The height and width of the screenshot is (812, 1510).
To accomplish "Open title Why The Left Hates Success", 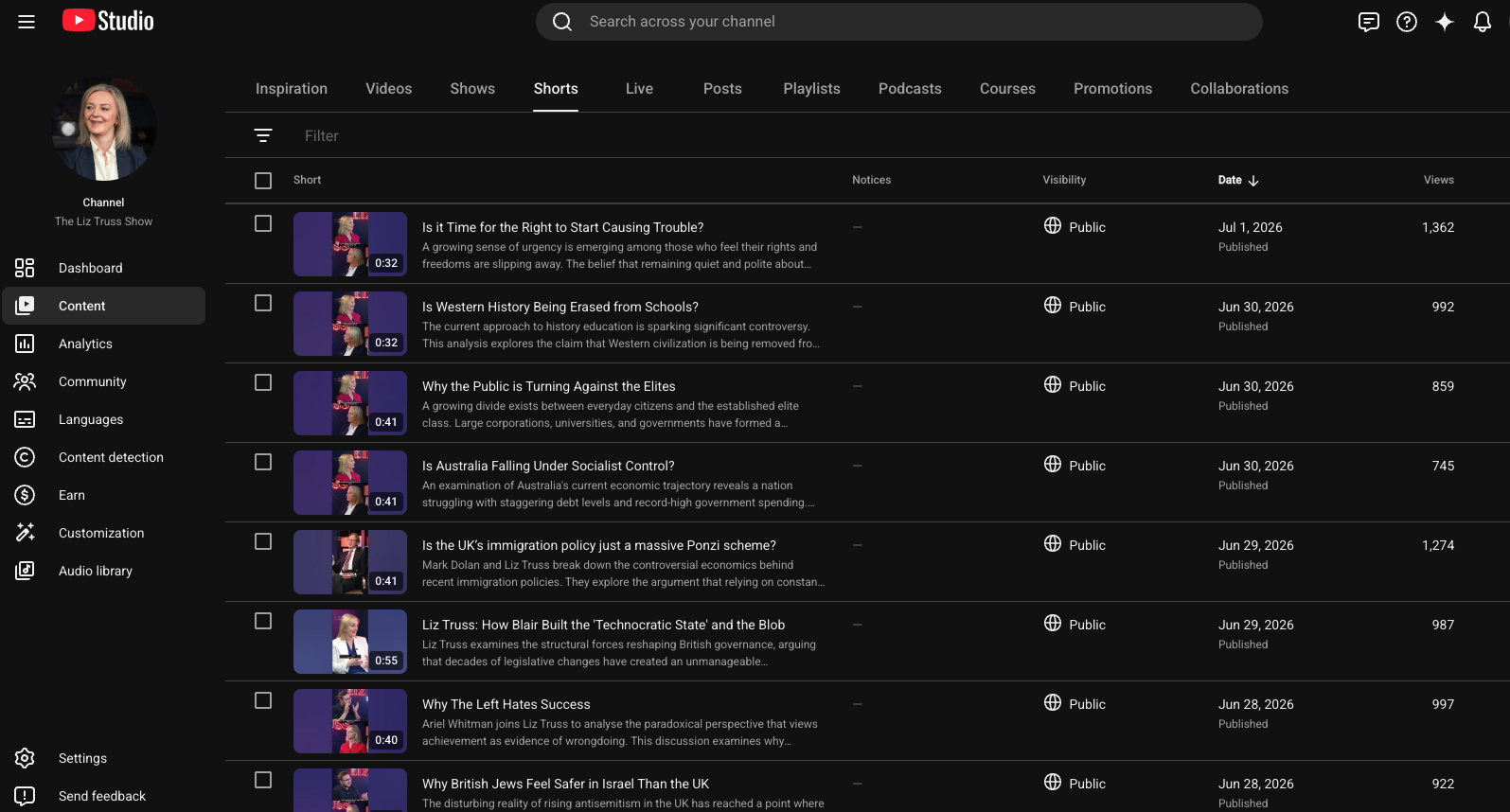I will tap(506, 704).
